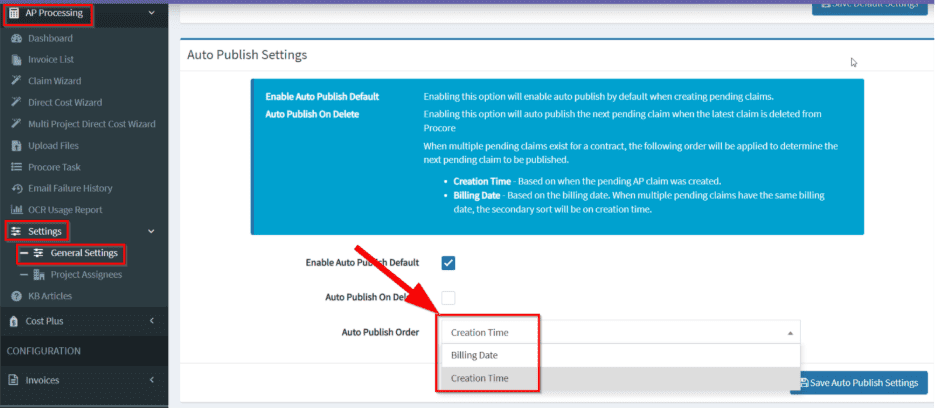936x408 pixels.
Task: Enable Auto Publish On Delete checkbox
Action: coord(449,297)
